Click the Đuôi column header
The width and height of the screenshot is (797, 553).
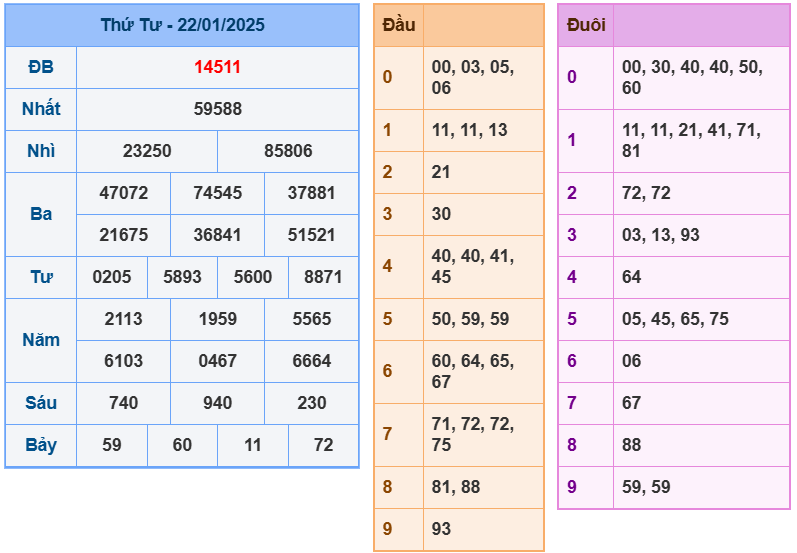click(x=586, y=25)
